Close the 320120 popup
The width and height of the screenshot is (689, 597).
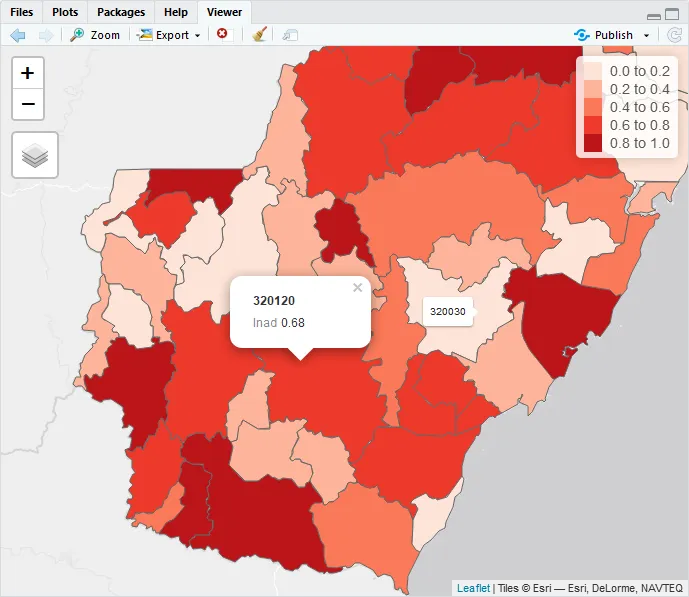click(x=358, y=288)
